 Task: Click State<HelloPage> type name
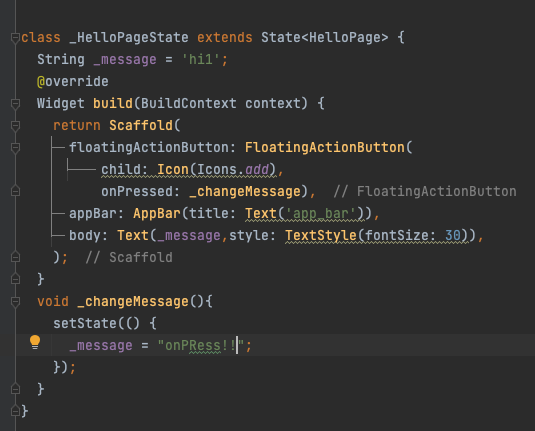(324, 38)
